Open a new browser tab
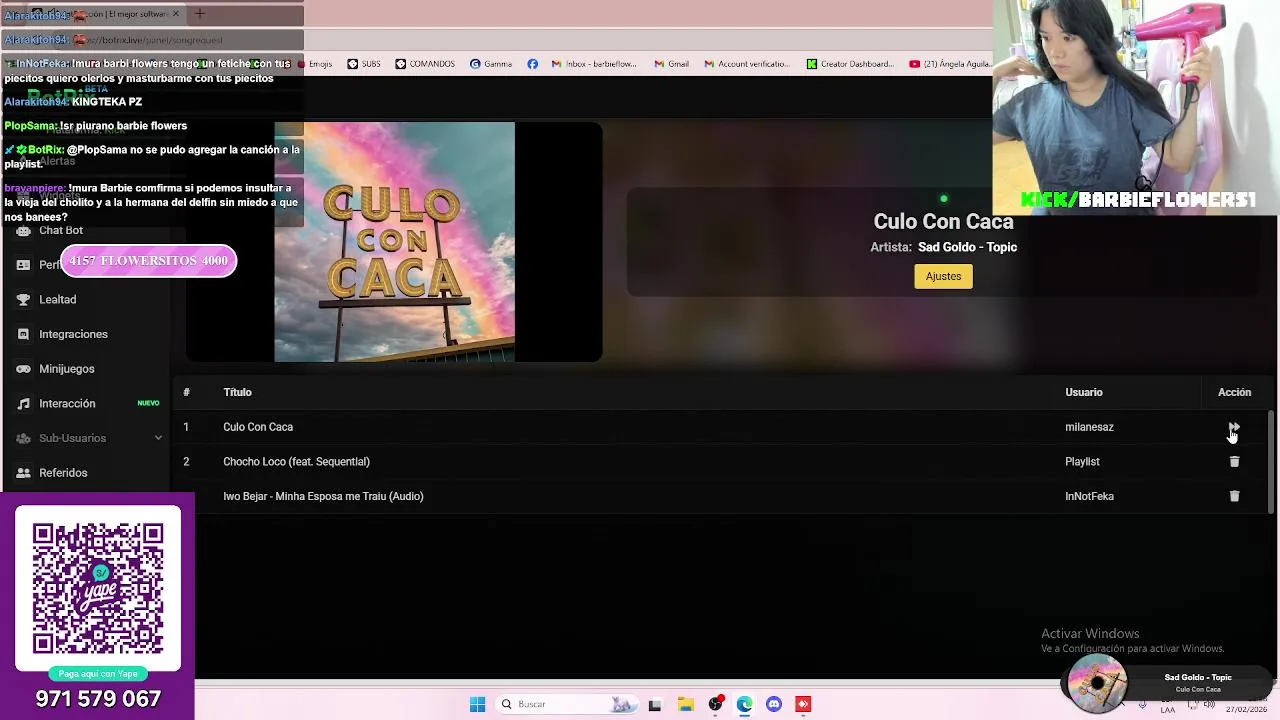The width and height of the screenshot is (1280, 720). click(x=199, y=14)
